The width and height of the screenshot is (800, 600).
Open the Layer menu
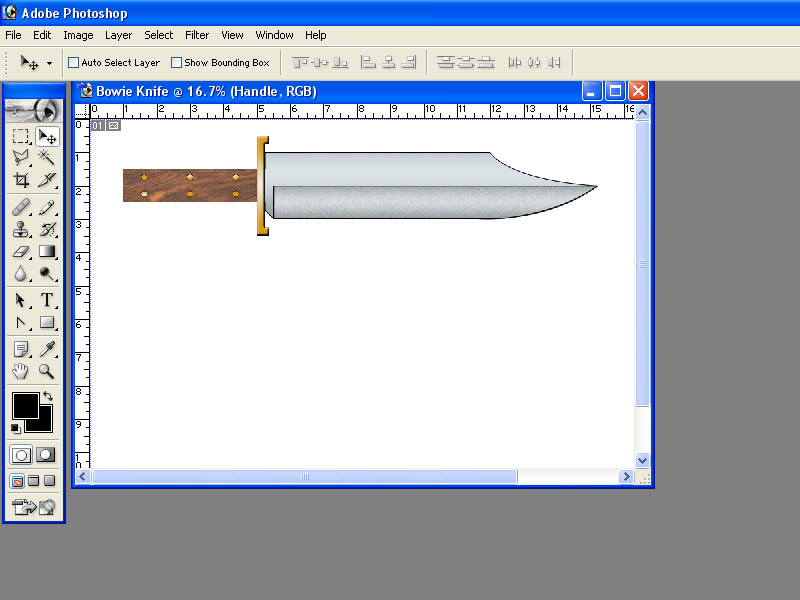(118, 35)
